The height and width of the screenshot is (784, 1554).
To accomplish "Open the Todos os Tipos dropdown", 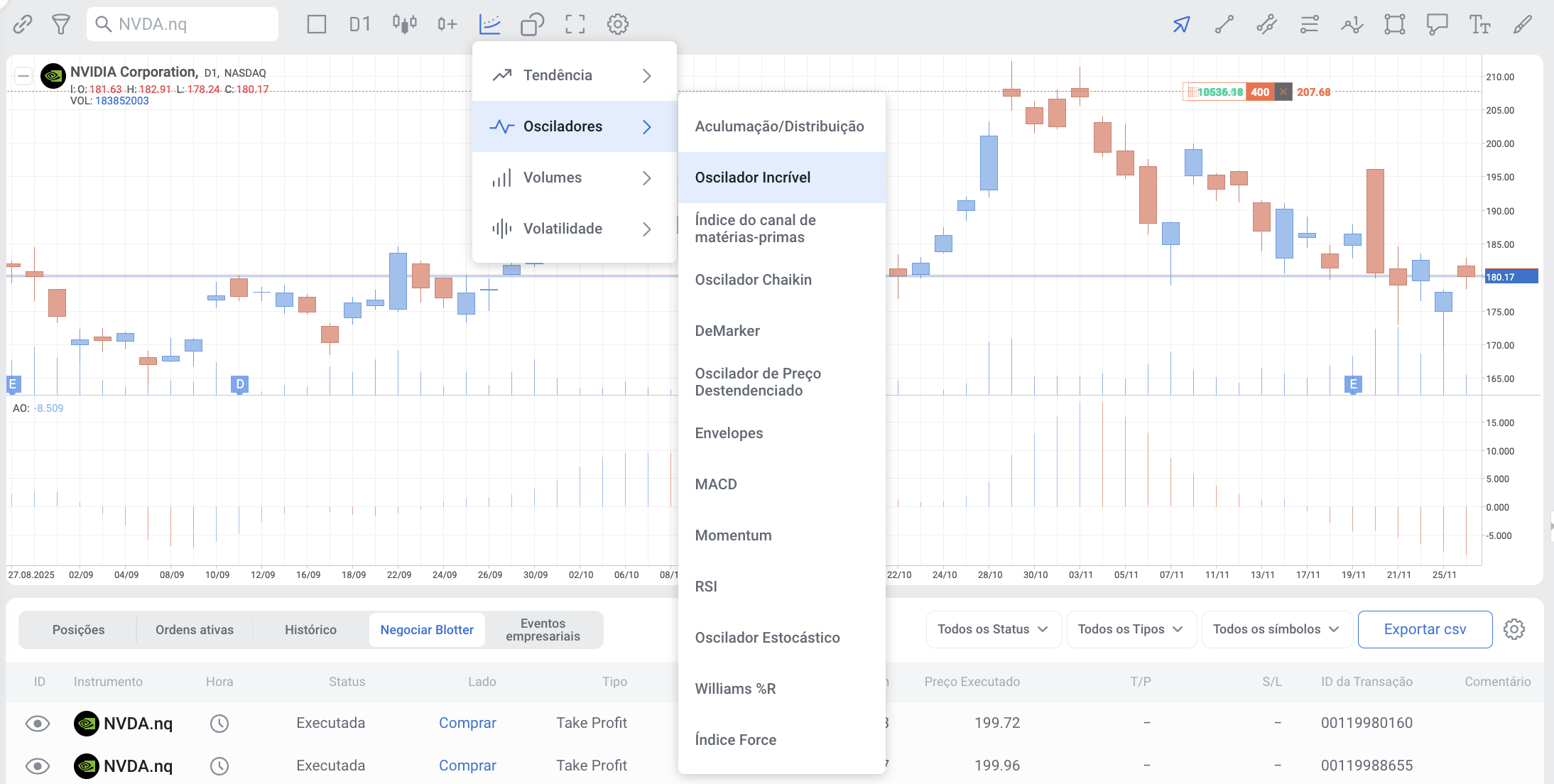I will point(1130,629).
